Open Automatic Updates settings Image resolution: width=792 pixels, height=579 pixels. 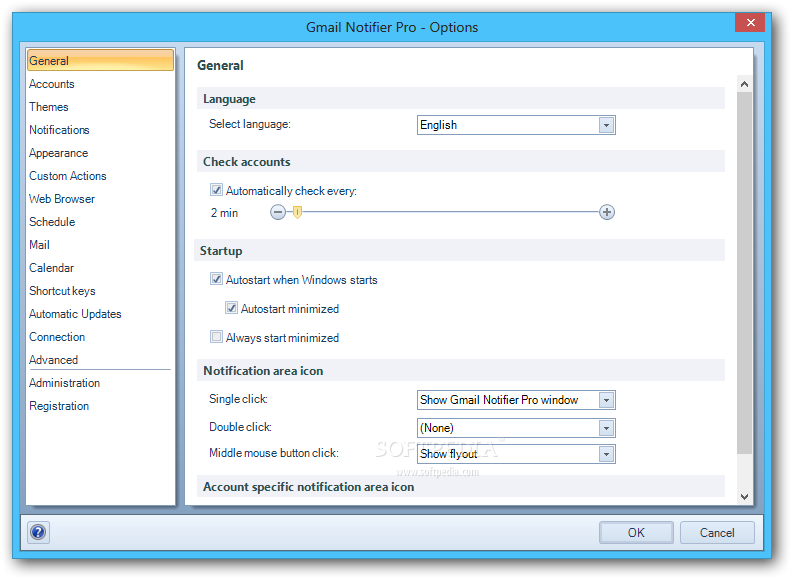[x=75, y=314]
